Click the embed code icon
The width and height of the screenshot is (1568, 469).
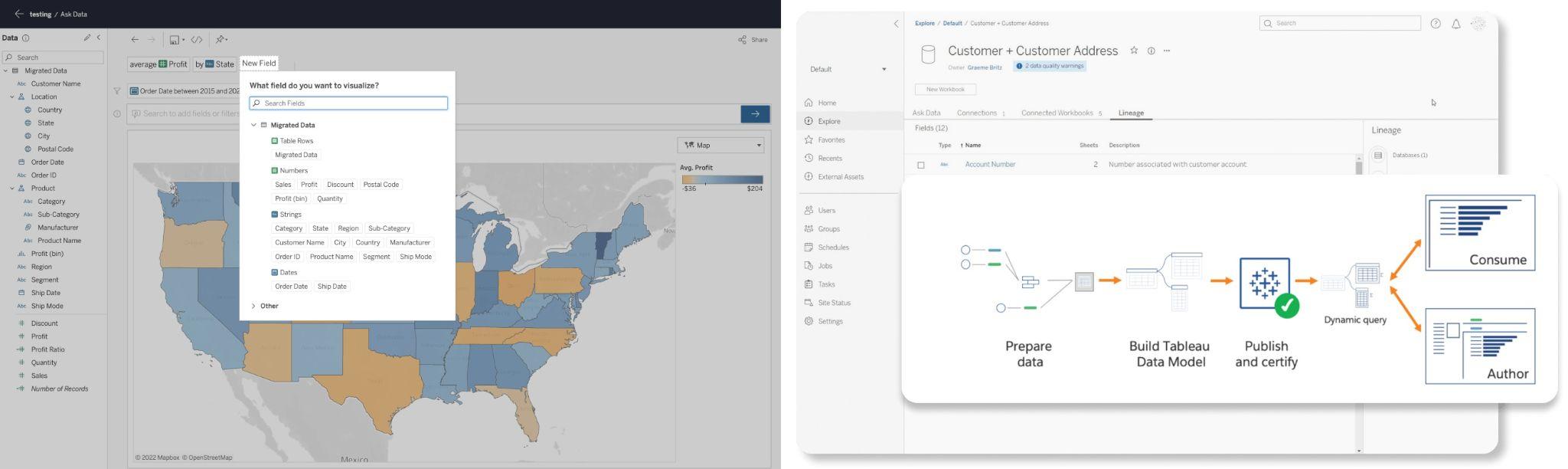(x=197, y=40)
